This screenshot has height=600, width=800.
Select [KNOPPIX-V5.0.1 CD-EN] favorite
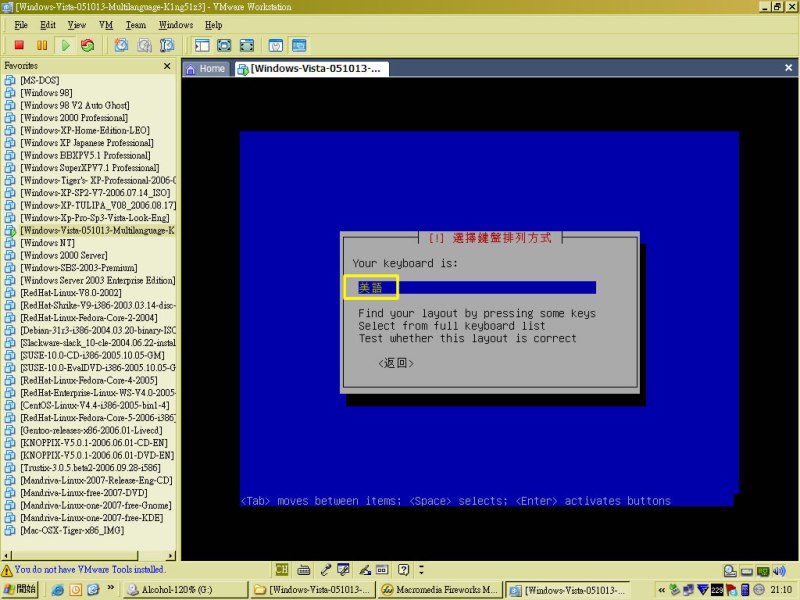pos(94,442)
